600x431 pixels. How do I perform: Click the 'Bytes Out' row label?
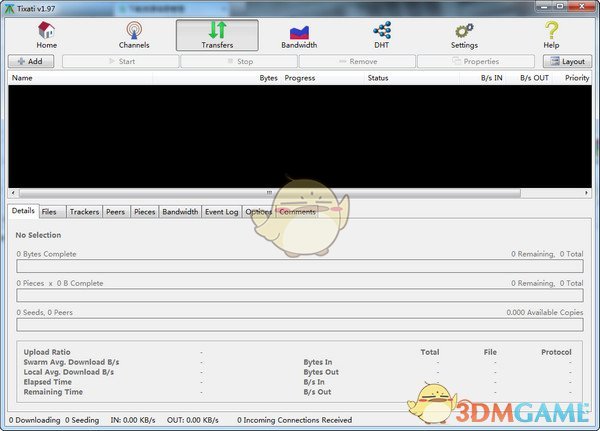[x=321, y=372]
